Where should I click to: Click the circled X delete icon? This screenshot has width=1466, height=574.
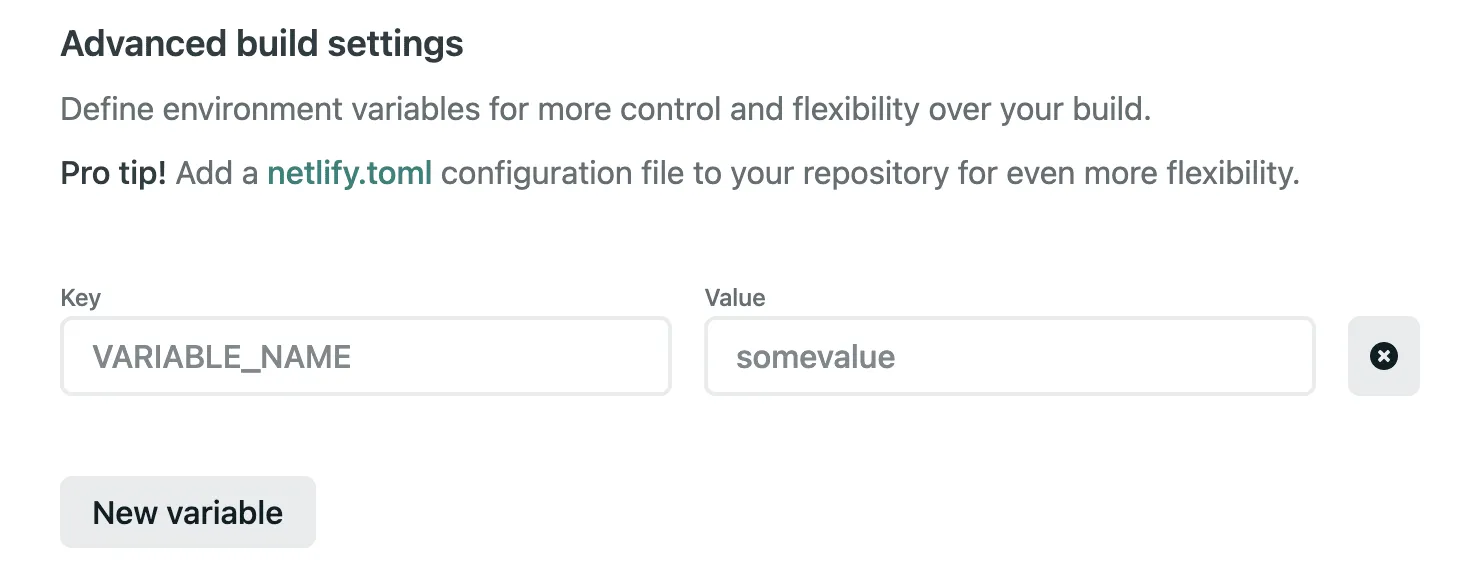1383,356
